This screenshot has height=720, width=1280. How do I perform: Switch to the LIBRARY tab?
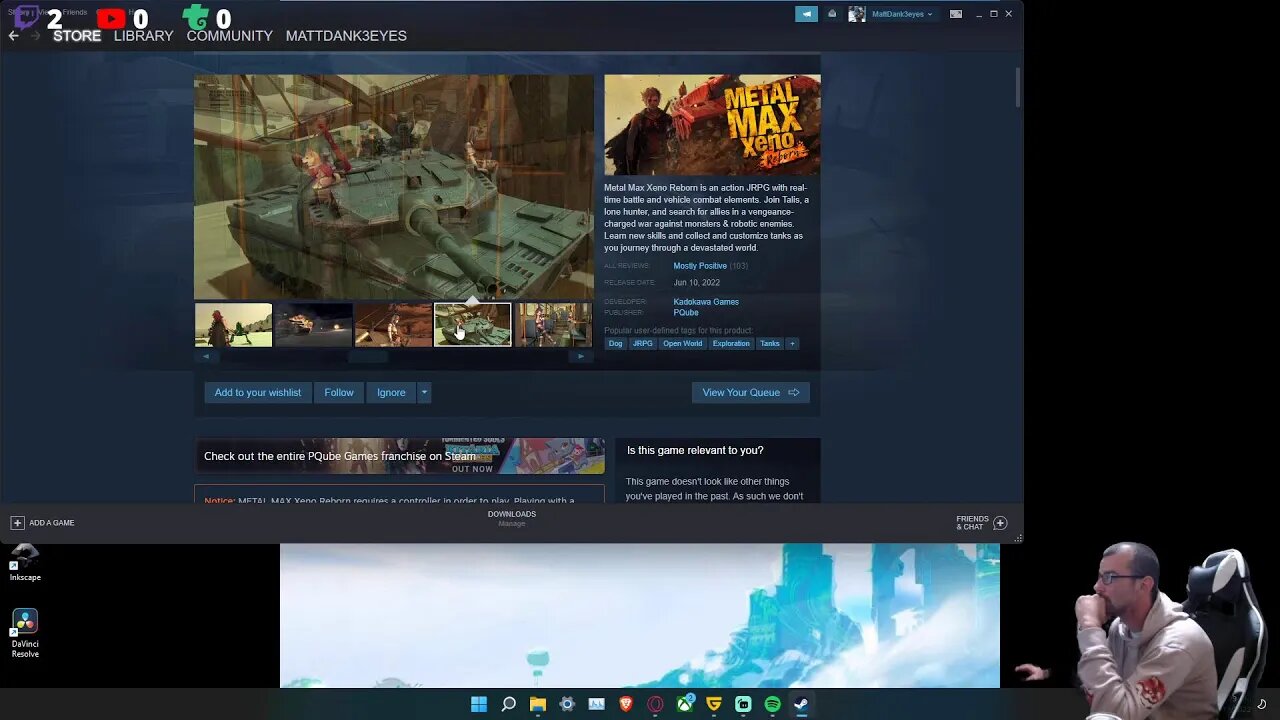tap(143, 36)
